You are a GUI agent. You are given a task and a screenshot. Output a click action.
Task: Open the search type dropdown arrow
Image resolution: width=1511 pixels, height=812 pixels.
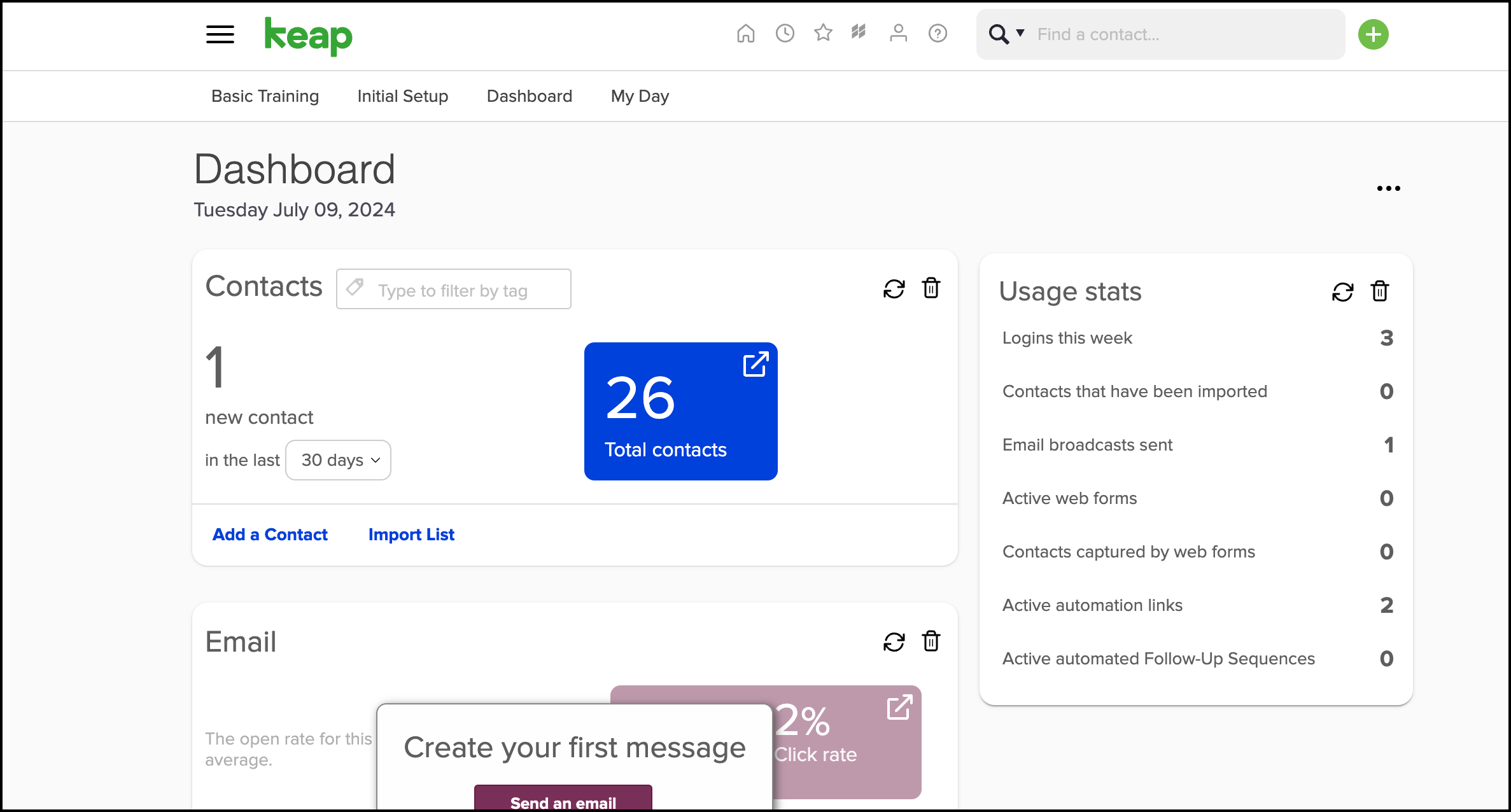pos(1020,33)
